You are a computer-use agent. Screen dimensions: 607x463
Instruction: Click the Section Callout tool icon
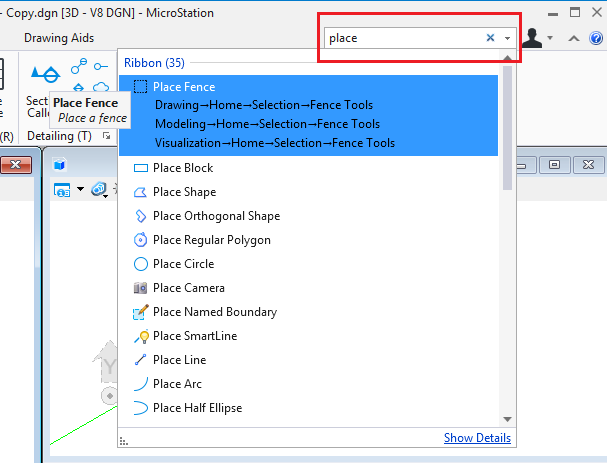46,74
